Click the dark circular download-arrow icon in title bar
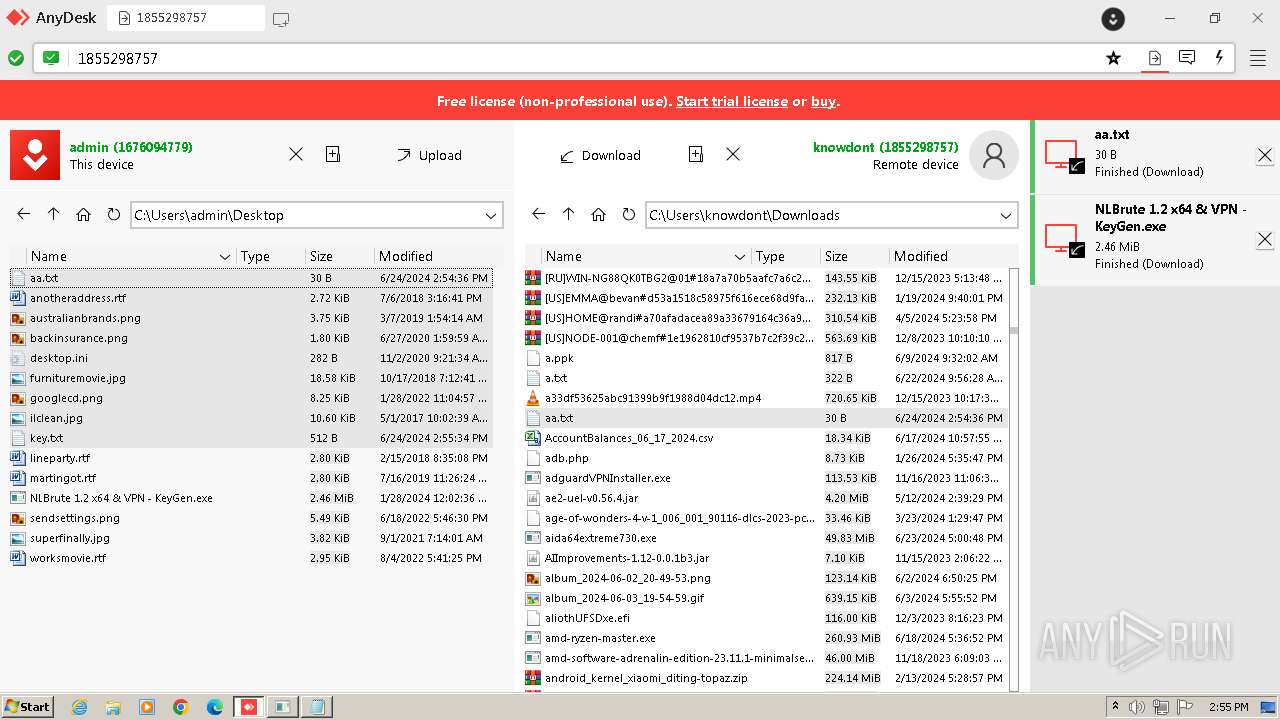 [x=1113, y=18]
